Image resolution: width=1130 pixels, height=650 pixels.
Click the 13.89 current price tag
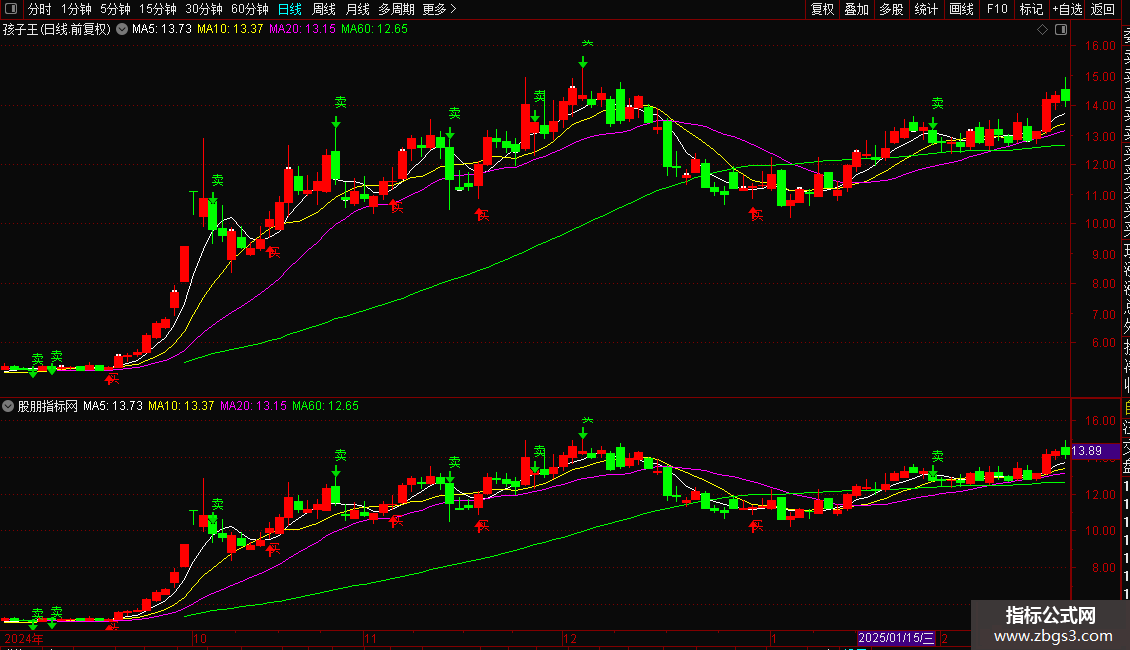pyautogui.click(x=1095, y=451)
